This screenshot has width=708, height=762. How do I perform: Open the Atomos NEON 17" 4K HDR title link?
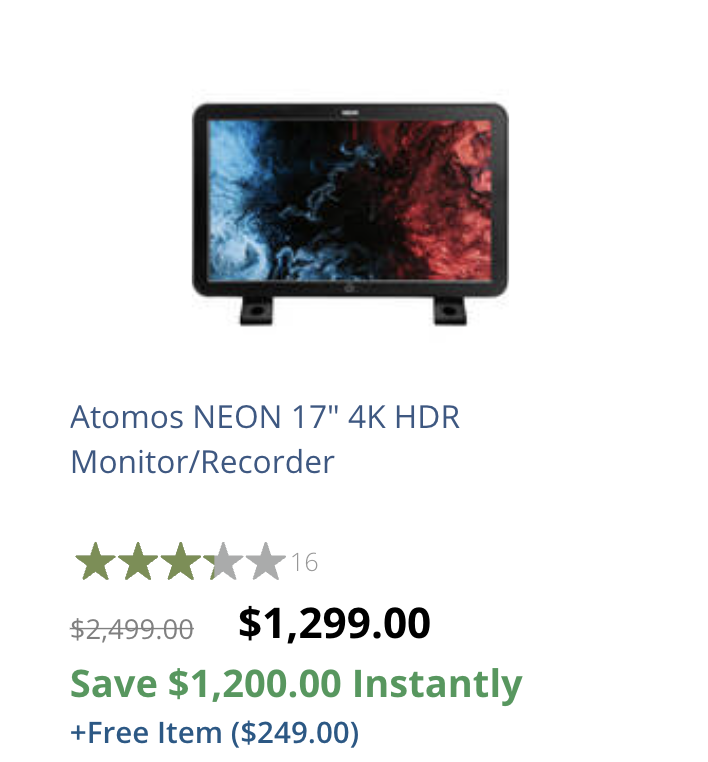click(265, 417)
